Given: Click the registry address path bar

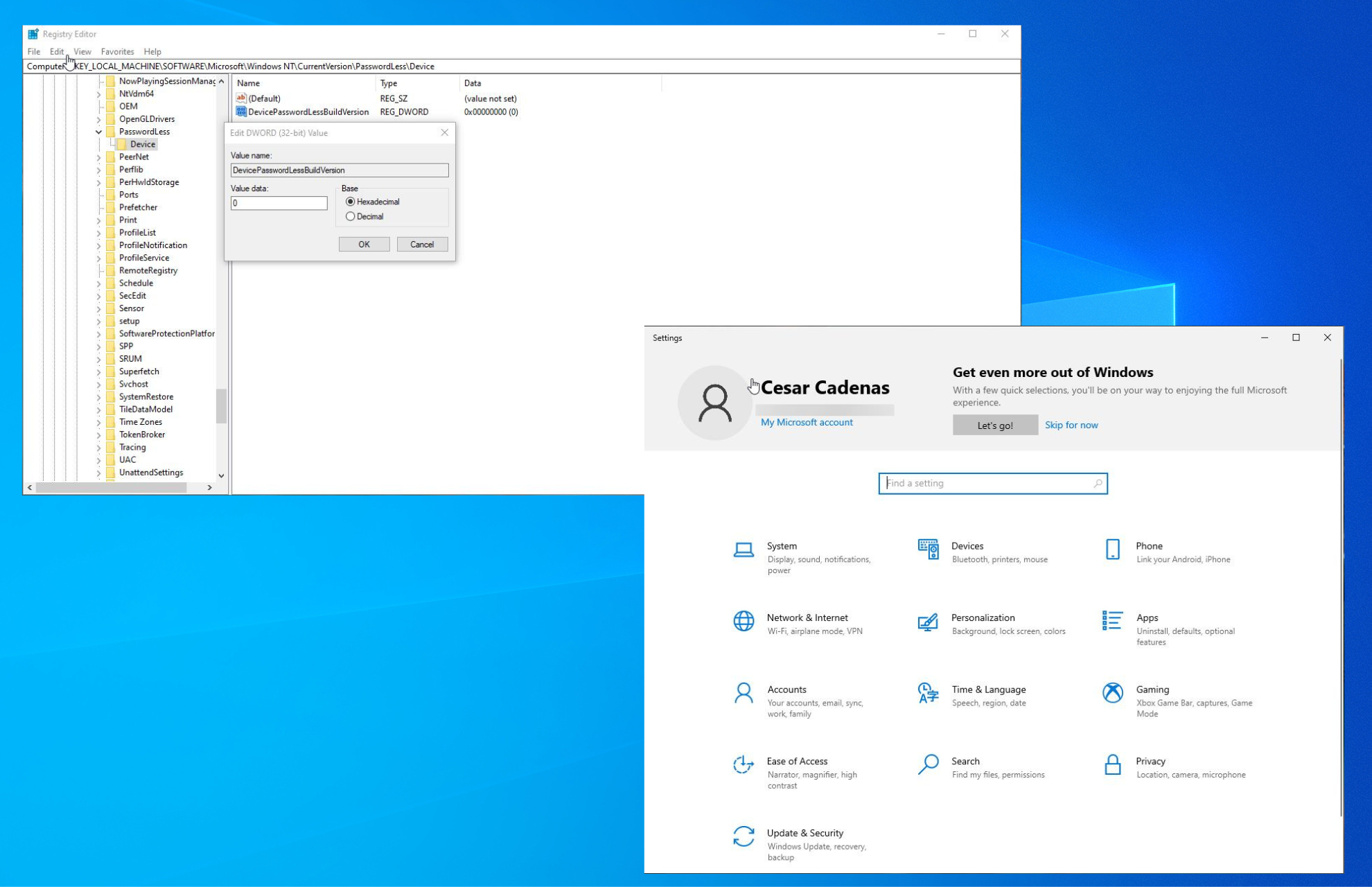Looking at the screenshot, I should tap(522, 67).
